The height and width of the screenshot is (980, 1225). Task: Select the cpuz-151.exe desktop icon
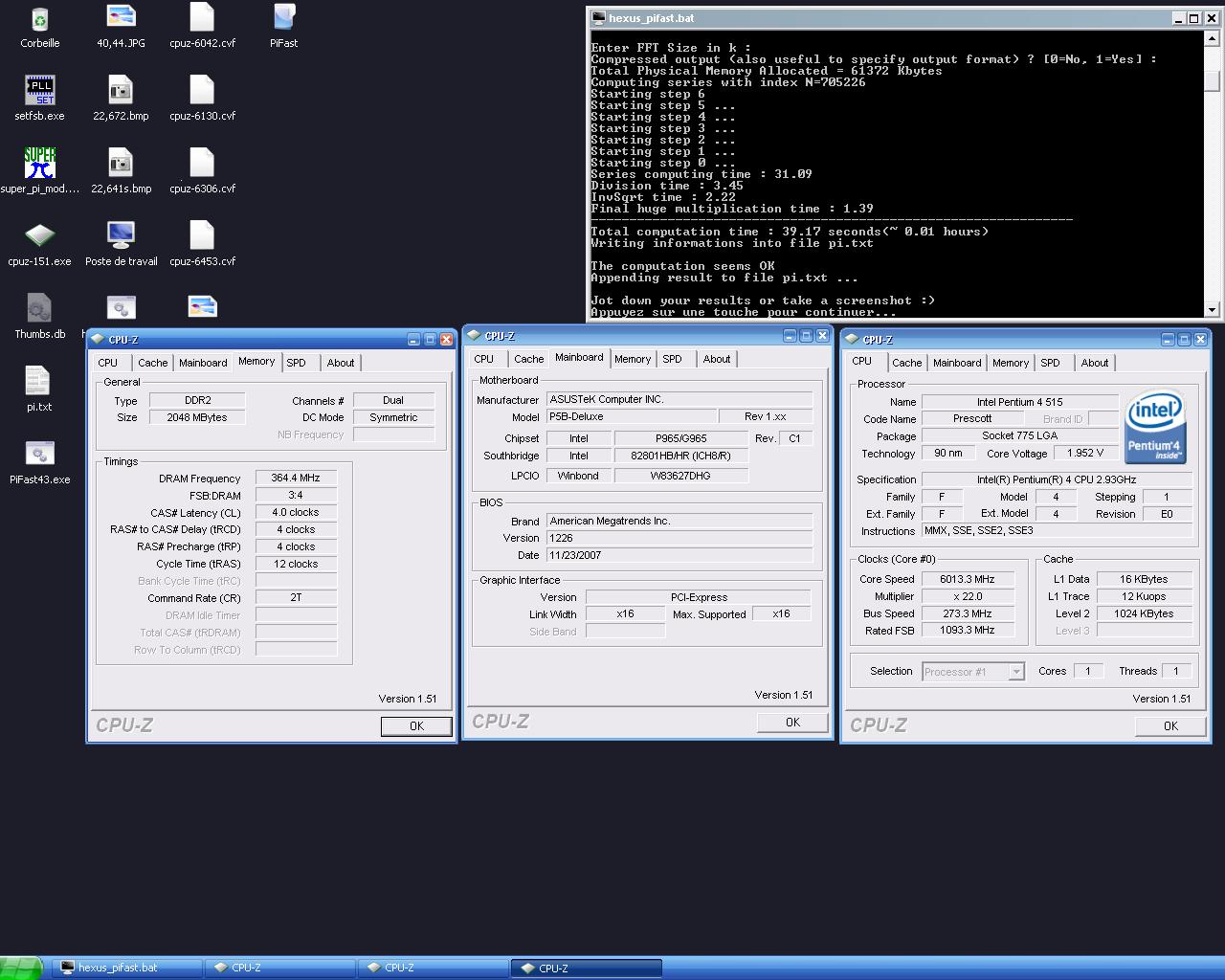click(x=39, y=235)
